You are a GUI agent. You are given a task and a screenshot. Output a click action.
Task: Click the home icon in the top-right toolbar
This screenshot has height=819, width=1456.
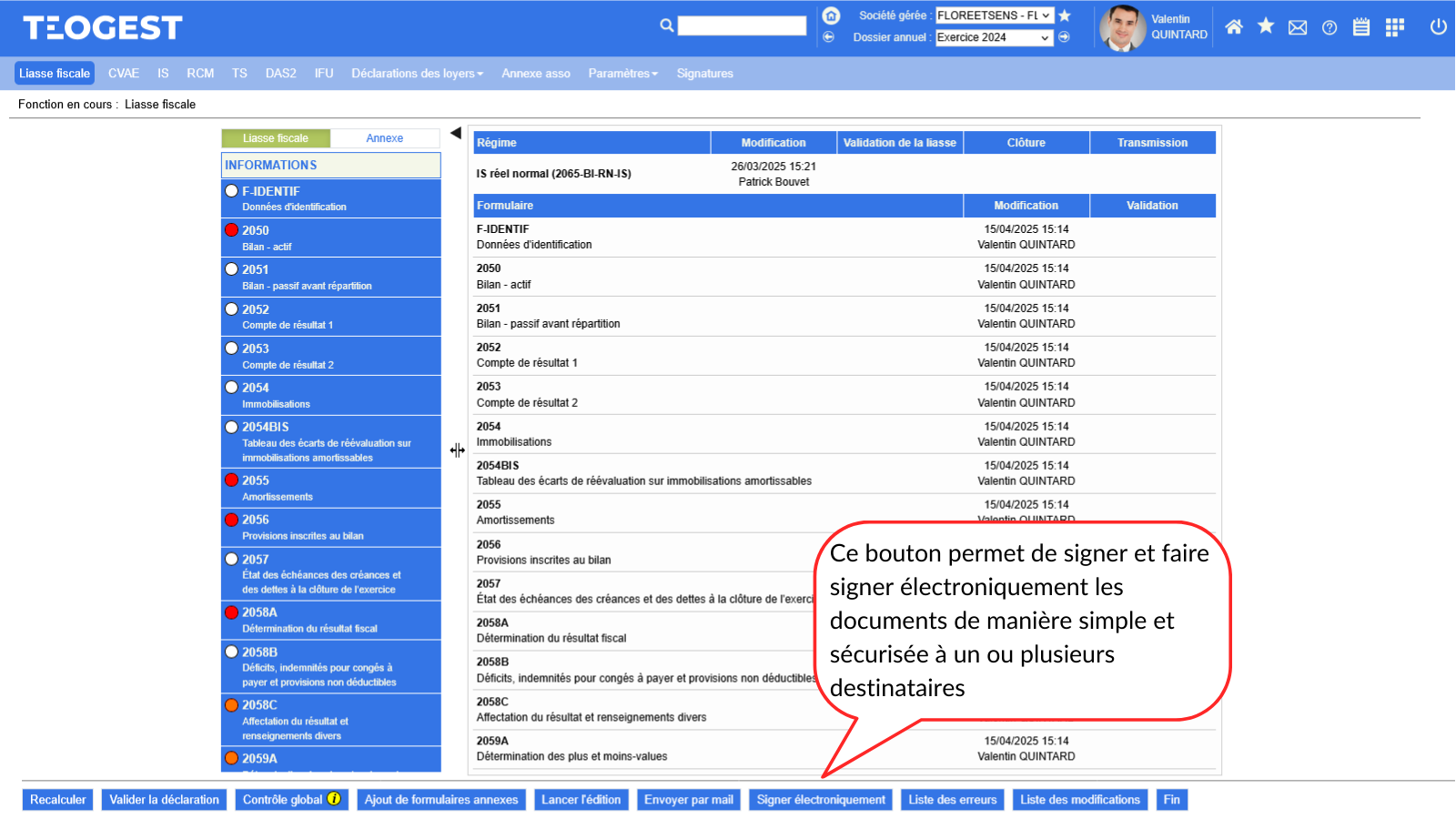1234,27
